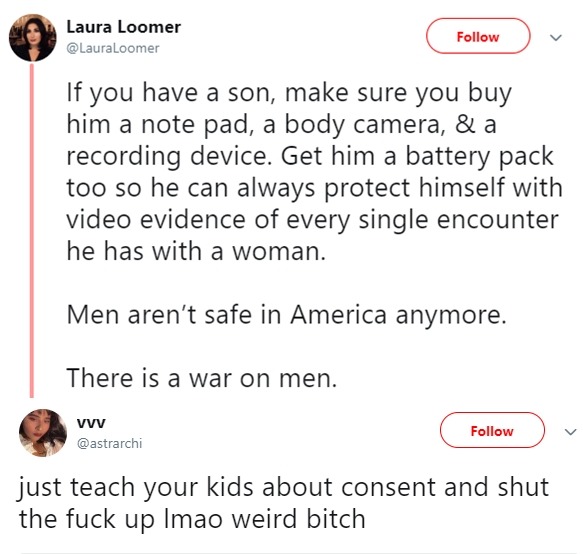This screenshot has width=583, height=554.
Task: Click the line "video evidence of every single encounter"
Action: pyautogui.click(x=312, y=220)
